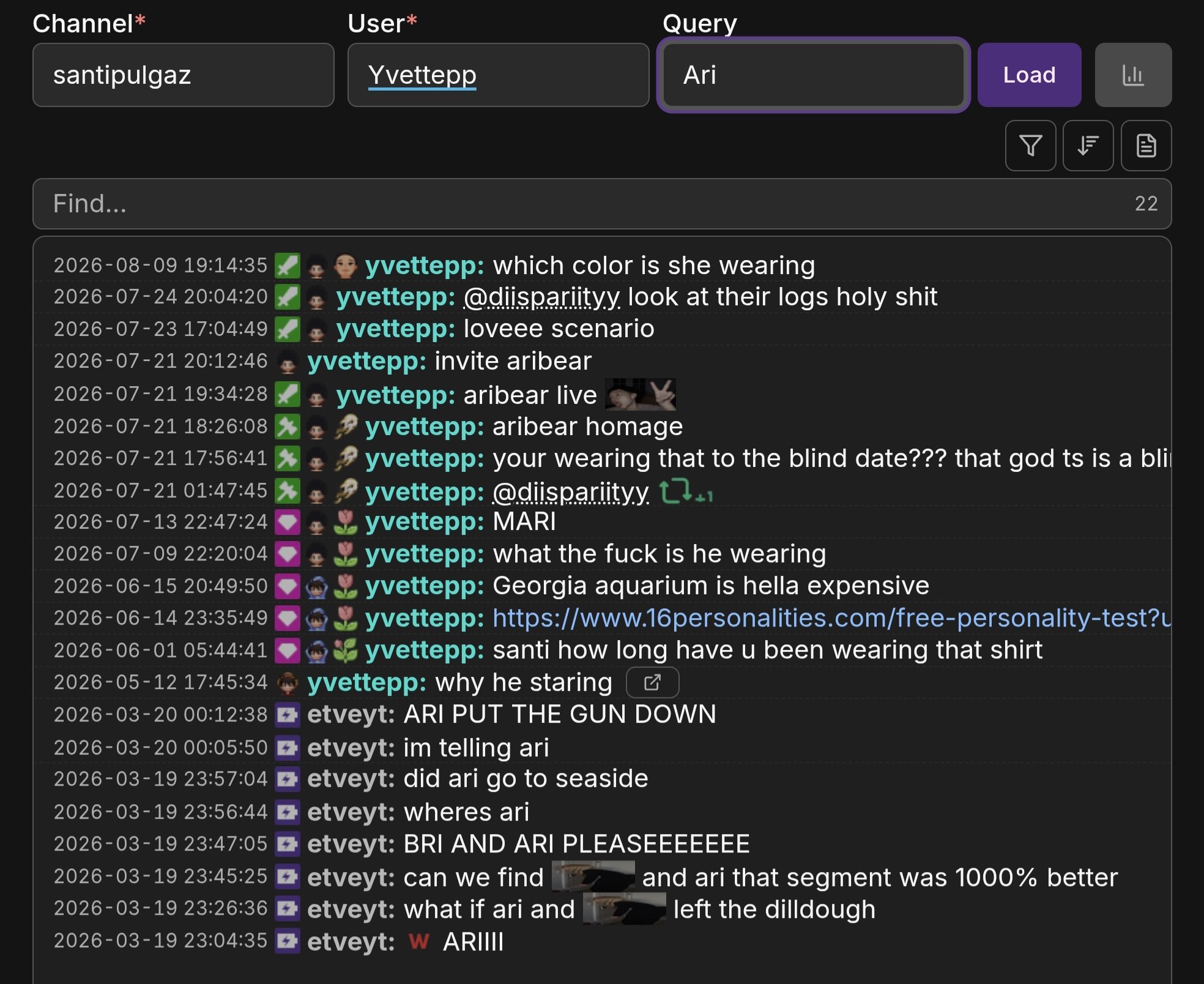Click the green badge on 'aribear homage' row

point(287,427)
